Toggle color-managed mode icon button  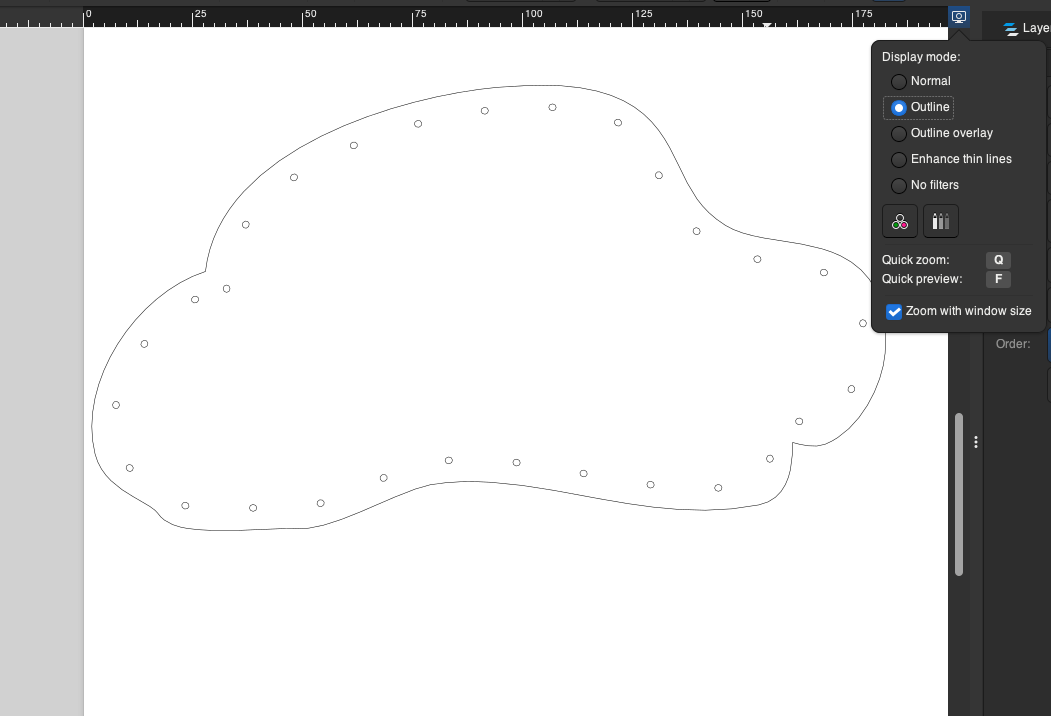[900, 221]
